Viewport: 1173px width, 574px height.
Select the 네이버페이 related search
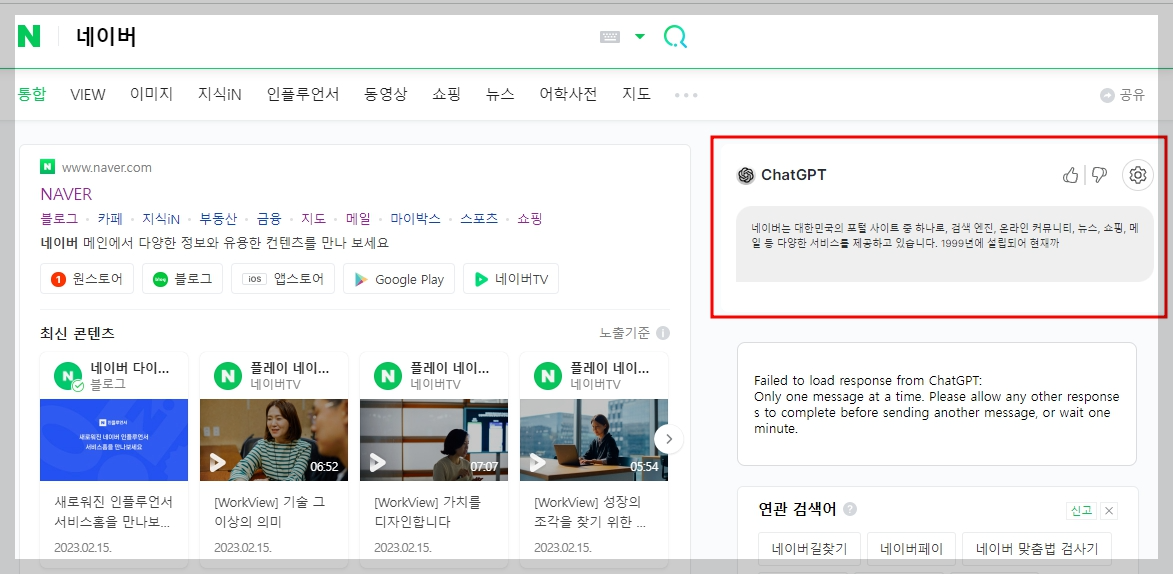(911, 549)
